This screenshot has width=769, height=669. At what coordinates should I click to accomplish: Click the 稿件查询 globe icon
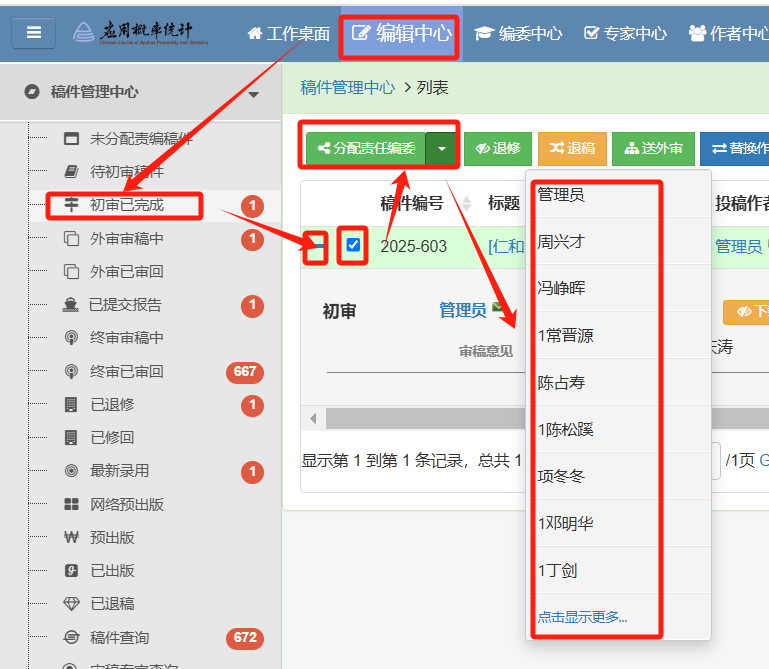pyautogui.click(x=71, y=638)
